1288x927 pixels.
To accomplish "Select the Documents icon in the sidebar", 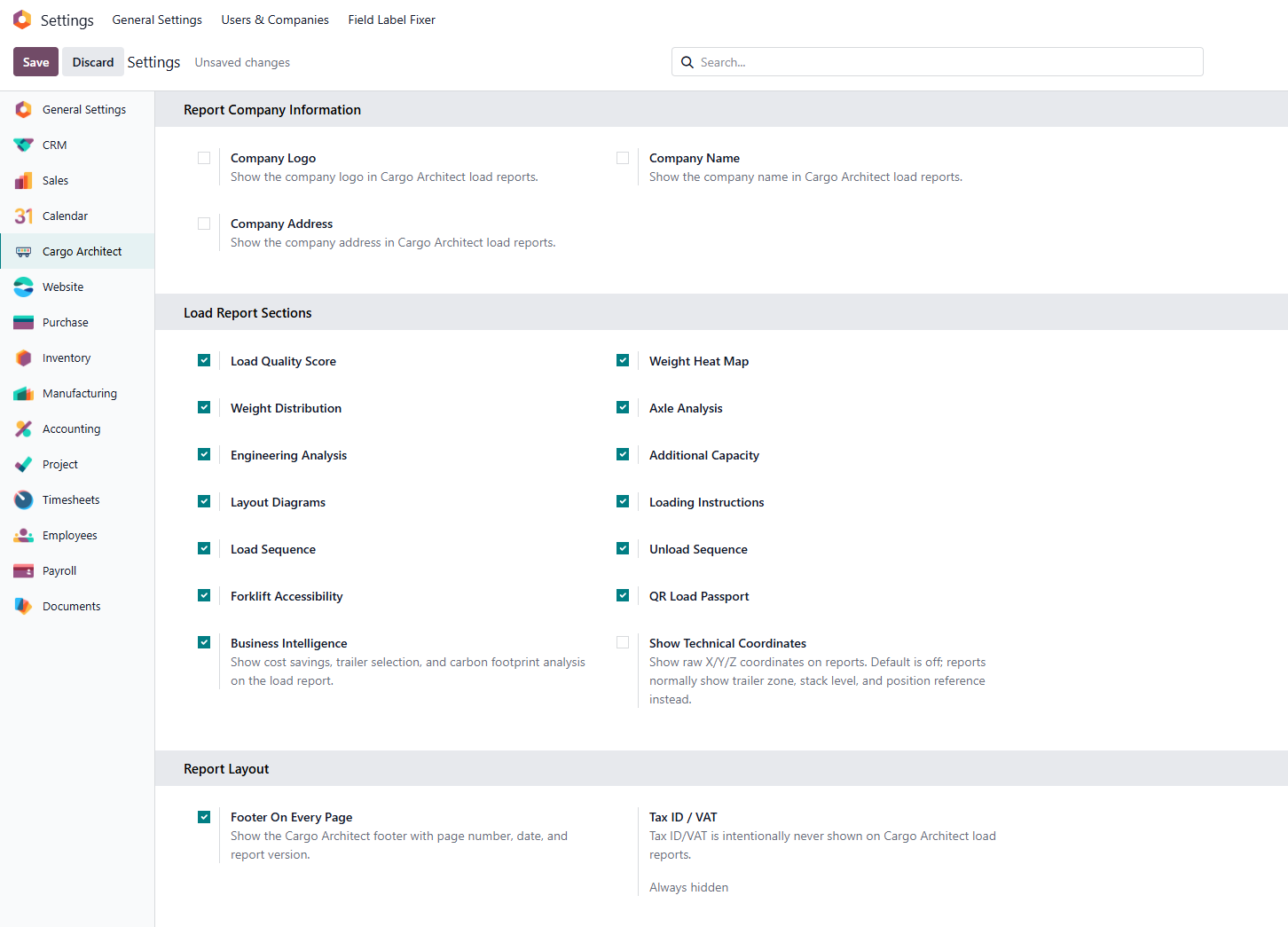I will click(24, 606).
